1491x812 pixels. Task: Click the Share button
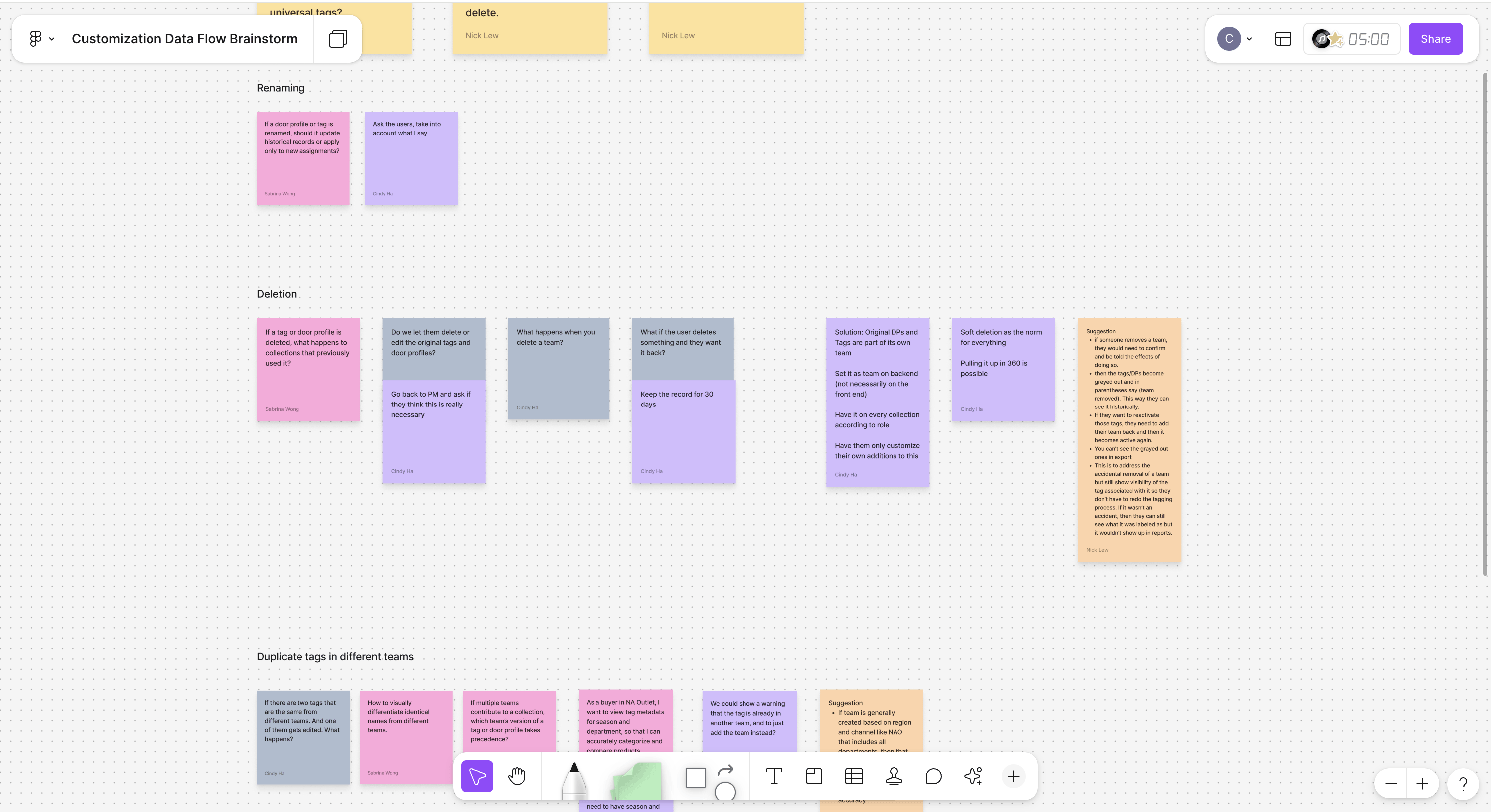click(1435, 39)
